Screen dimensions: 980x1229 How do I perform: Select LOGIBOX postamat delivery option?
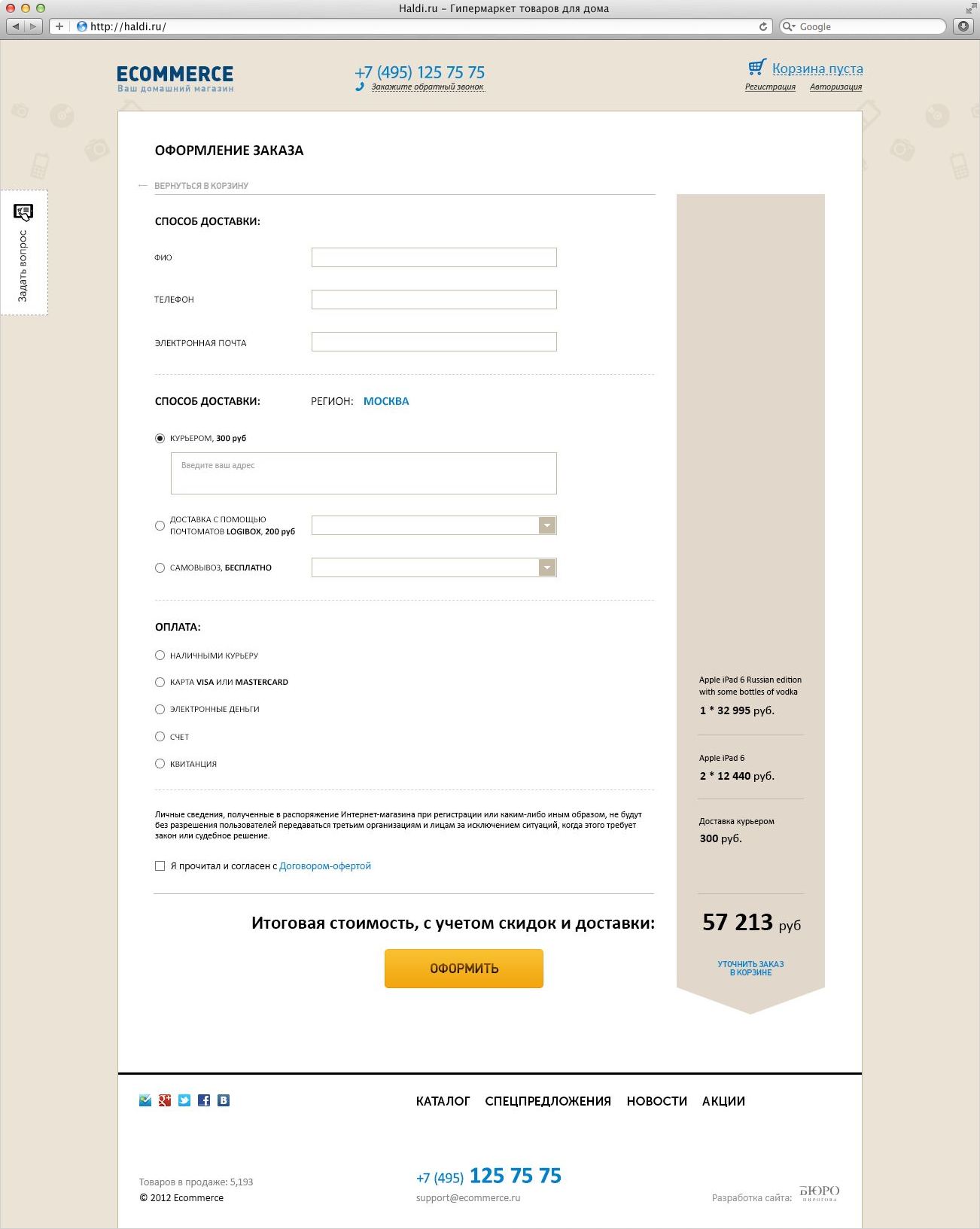(x=160, y=526)
